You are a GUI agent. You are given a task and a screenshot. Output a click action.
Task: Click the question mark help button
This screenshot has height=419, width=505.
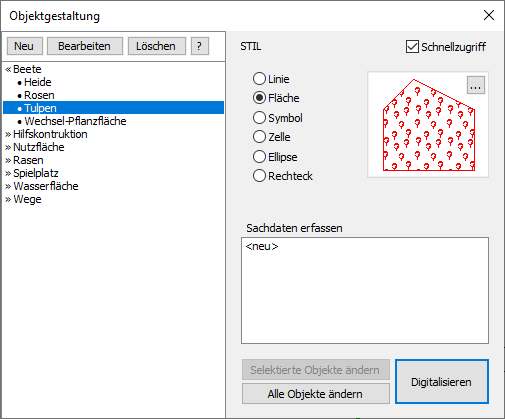(200, 46)
